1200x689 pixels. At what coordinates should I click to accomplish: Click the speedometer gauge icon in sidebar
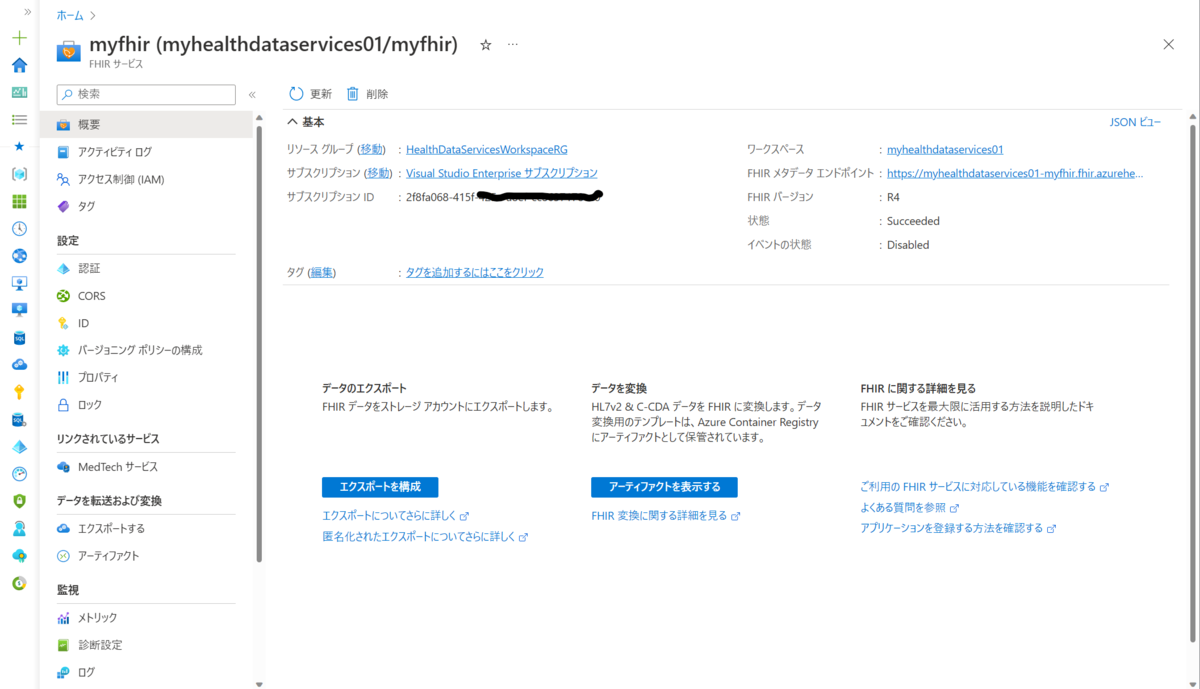(19, 474)
